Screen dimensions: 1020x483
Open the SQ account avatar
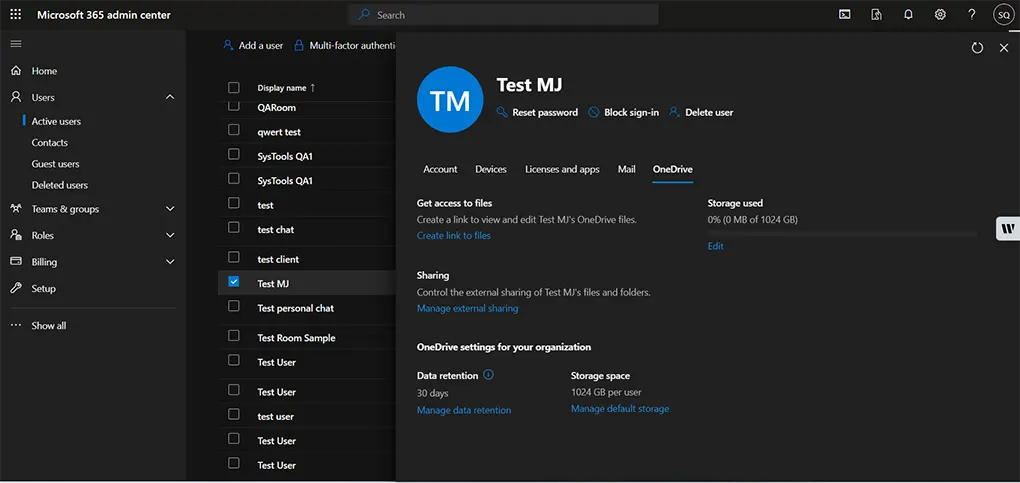pyautogui.click(x=1003, y=14)
